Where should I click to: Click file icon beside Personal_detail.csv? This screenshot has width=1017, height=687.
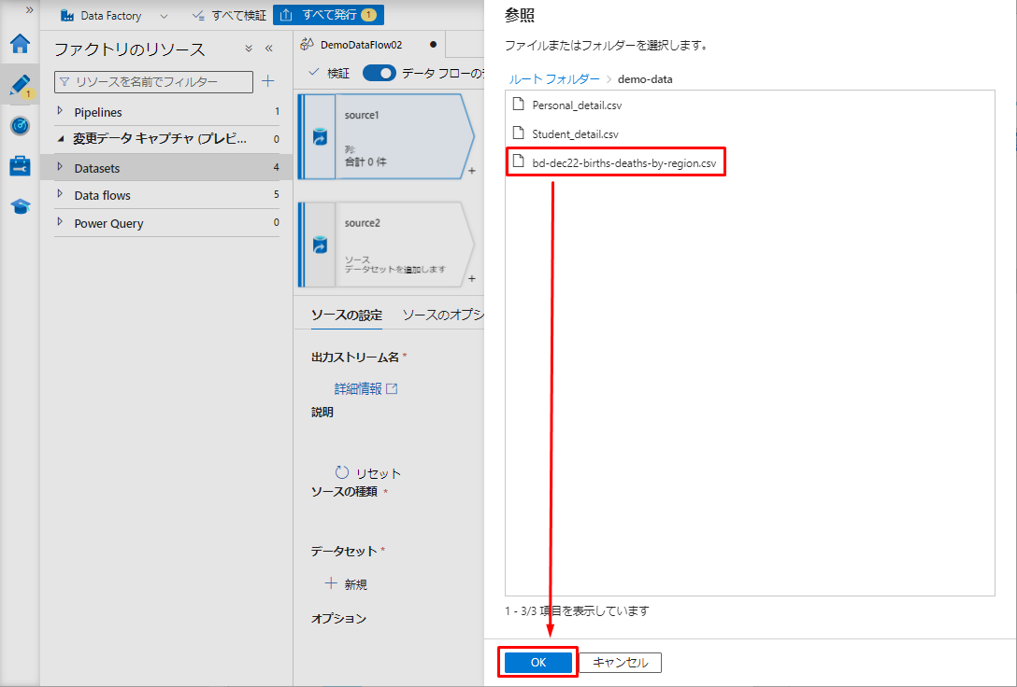[518, 104]
